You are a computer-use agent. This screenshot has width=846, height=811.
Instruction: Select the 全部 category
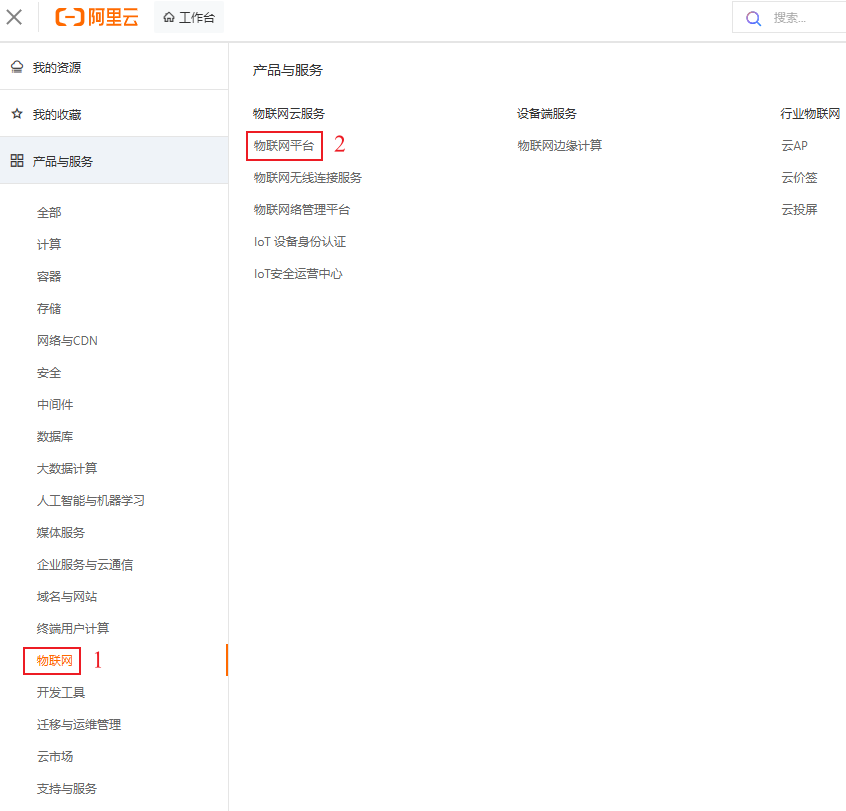[49, 212]
